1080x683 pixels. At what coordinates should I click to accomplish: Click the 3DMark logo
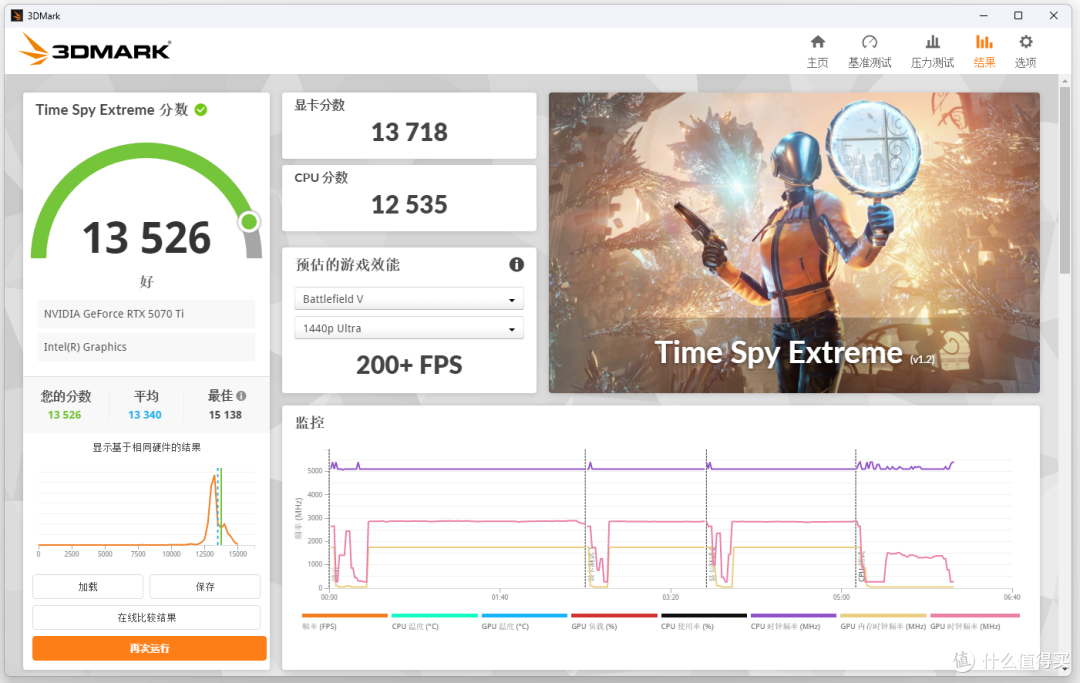click(x=94, y=50)
